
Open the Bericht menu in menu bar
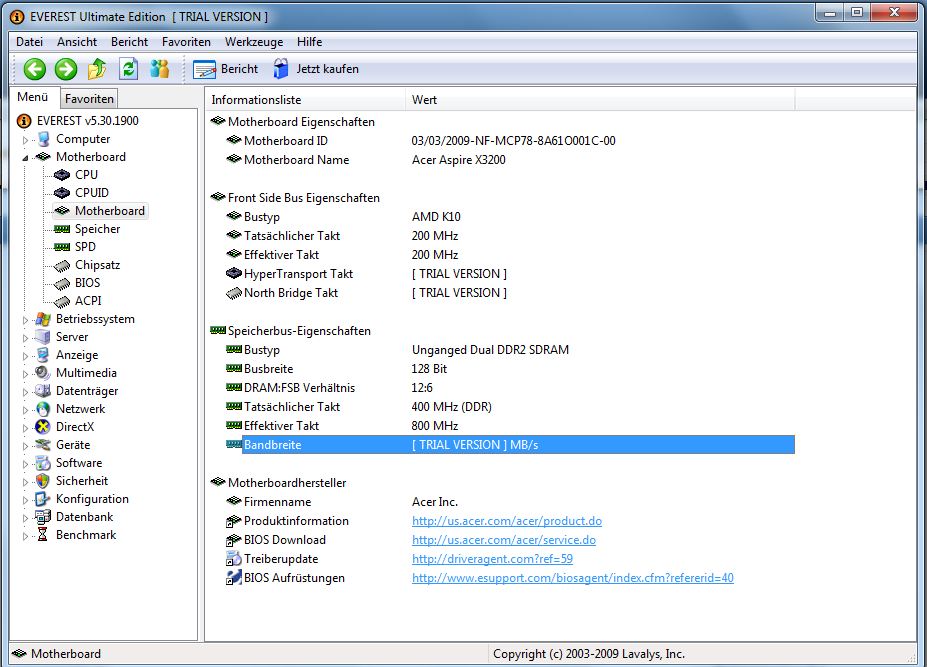pos(129,42)
